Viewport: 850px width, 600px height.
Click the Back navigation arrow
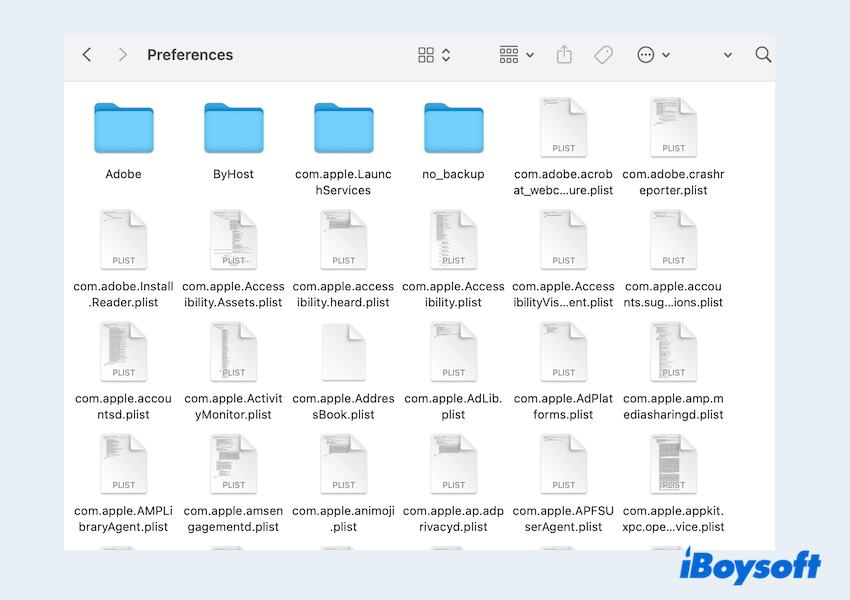[x=87, y=55]
